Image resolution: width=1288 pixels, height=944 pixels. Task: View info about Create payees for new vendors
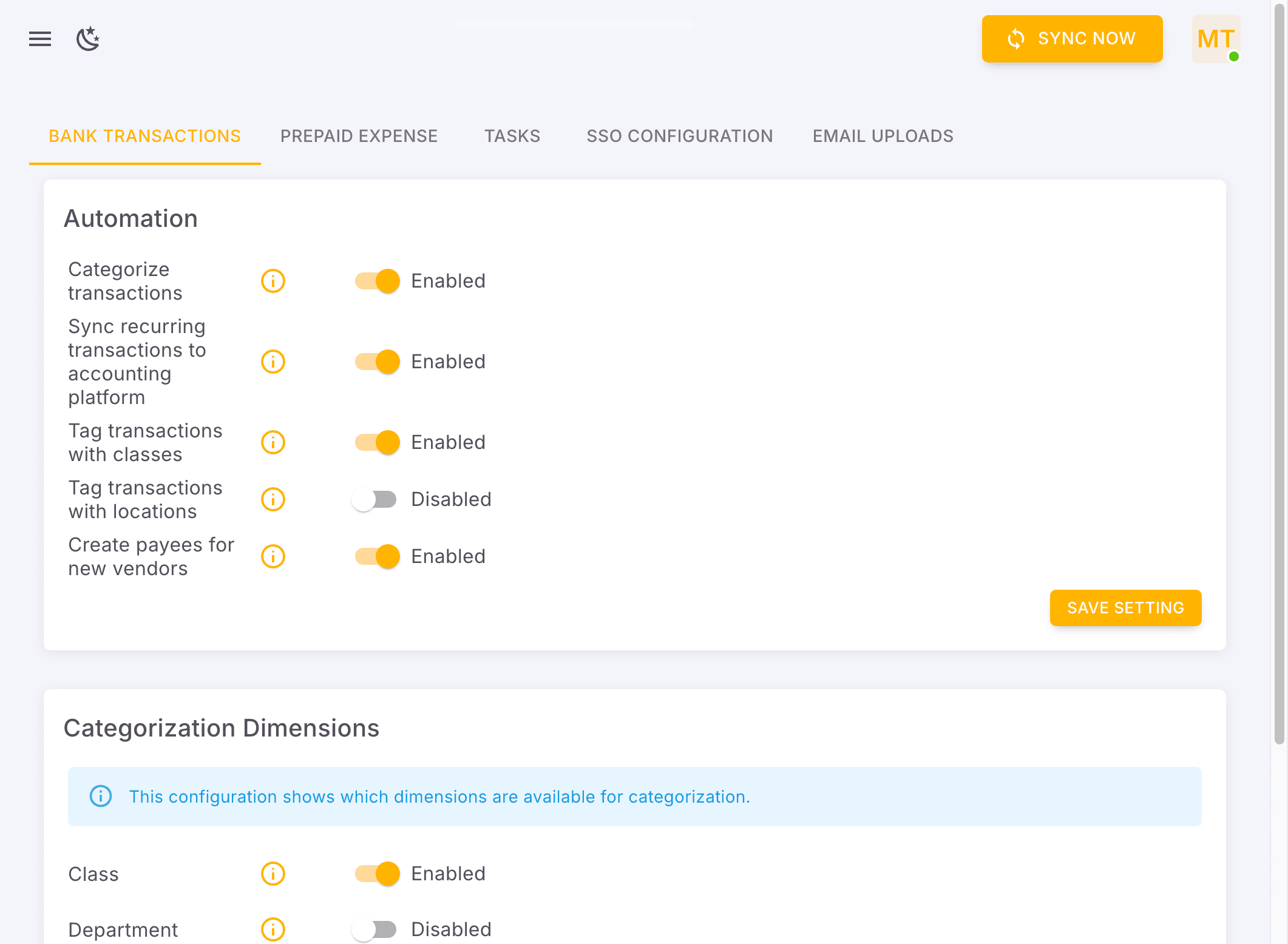coord(273,556)
